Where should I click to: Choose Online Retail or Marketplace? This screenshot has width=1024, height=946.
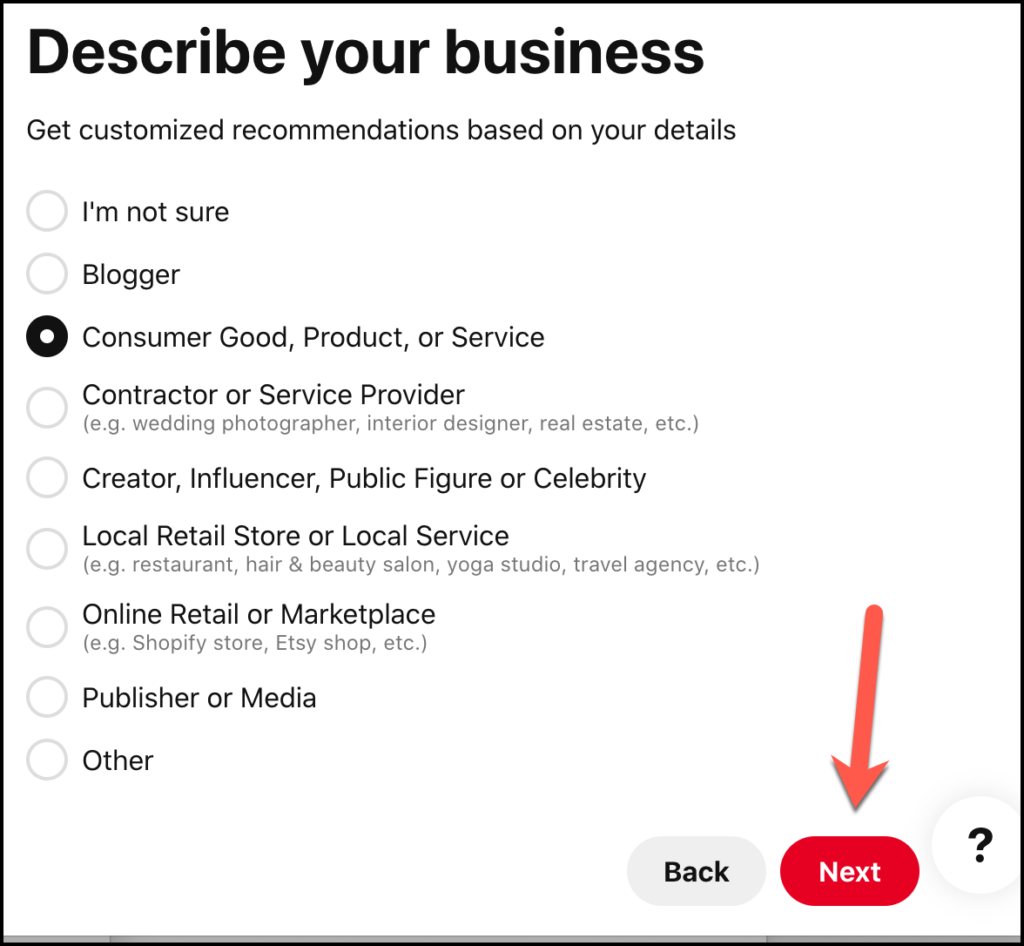46,627
